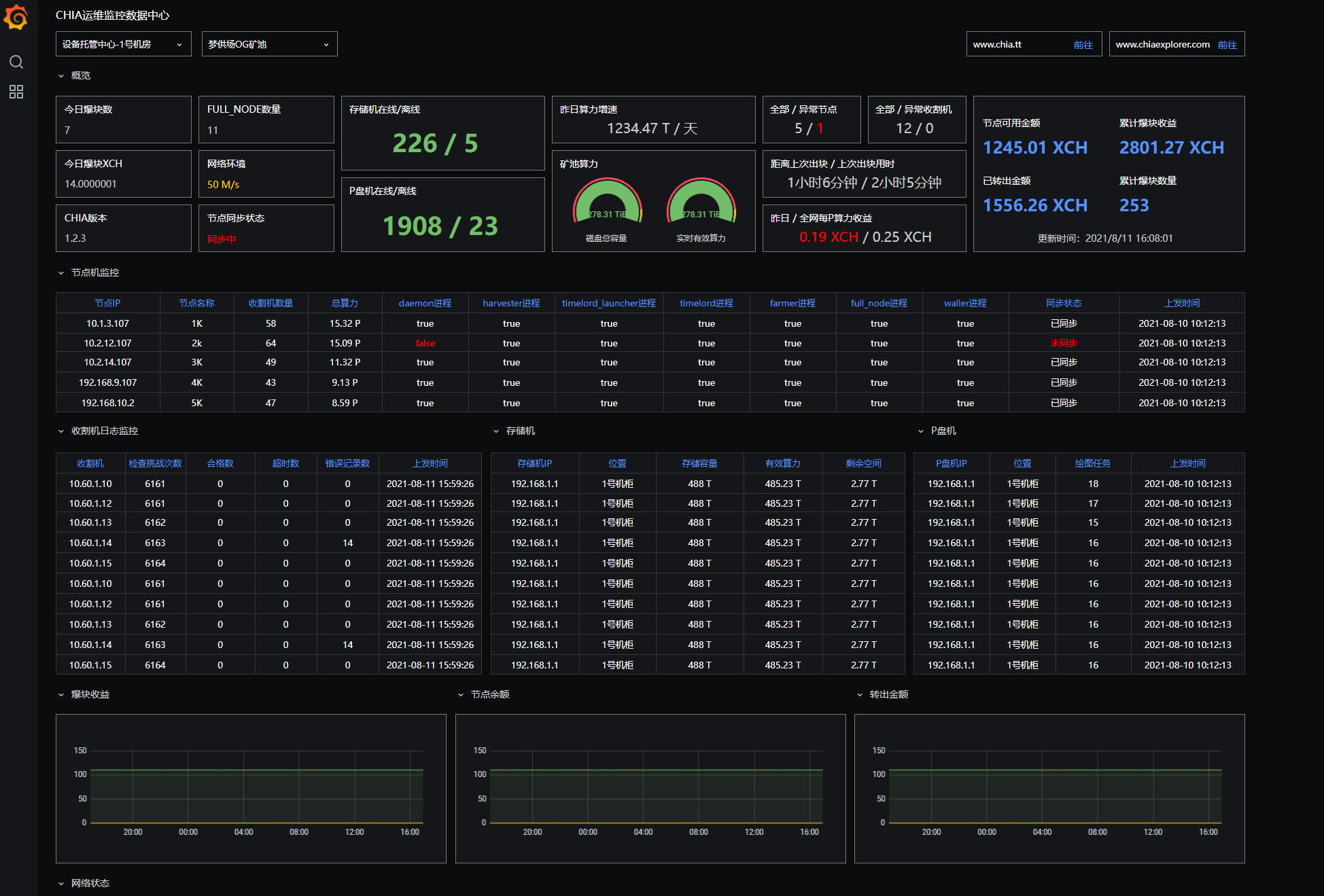The width and height of the screenshot is (1324, 896).
Task: Sort node table by 总算力 header
Action: [345, 303]
